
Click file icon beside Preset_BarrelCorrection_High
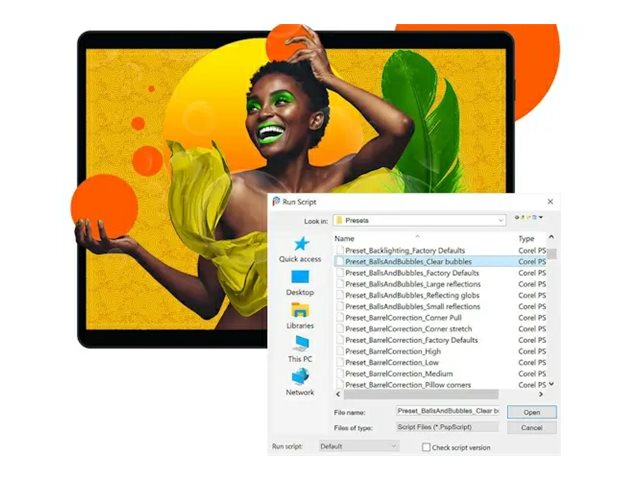[x=339, y=351]
